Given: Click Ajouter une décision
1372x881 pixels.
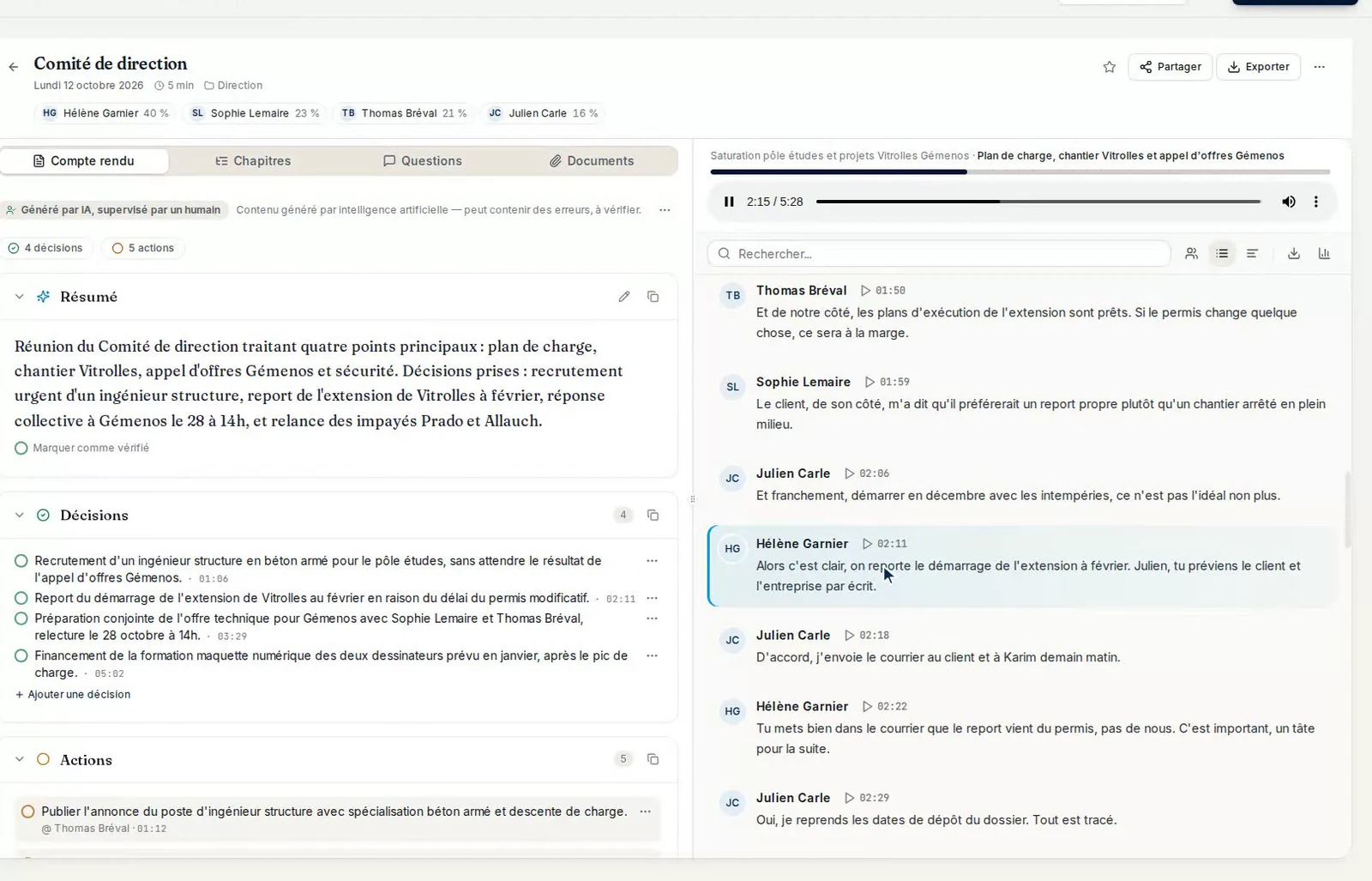Looking at the screenshot, I should [x=73, y=695].
